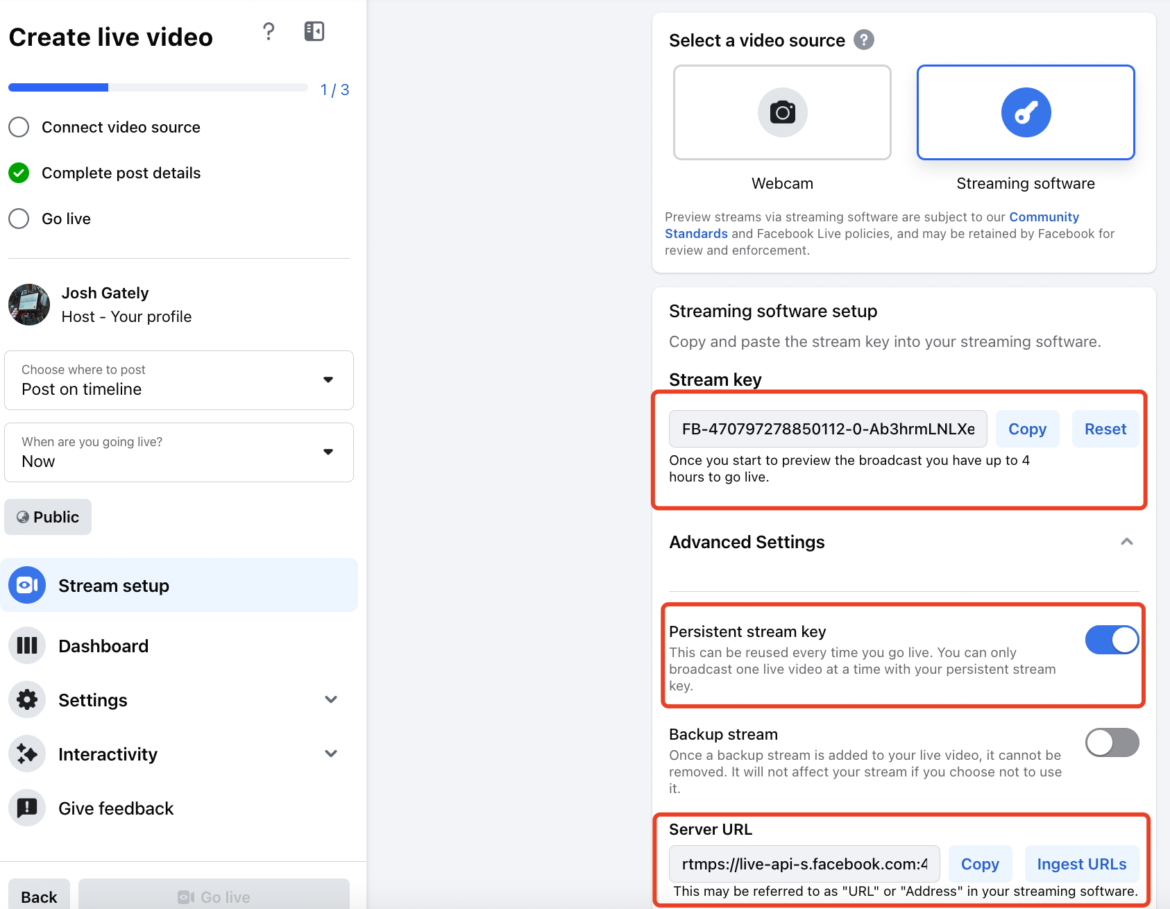Screen dimensions: 1170x909
Task: Select the stream key text field
Action: (x=827, y=428)
